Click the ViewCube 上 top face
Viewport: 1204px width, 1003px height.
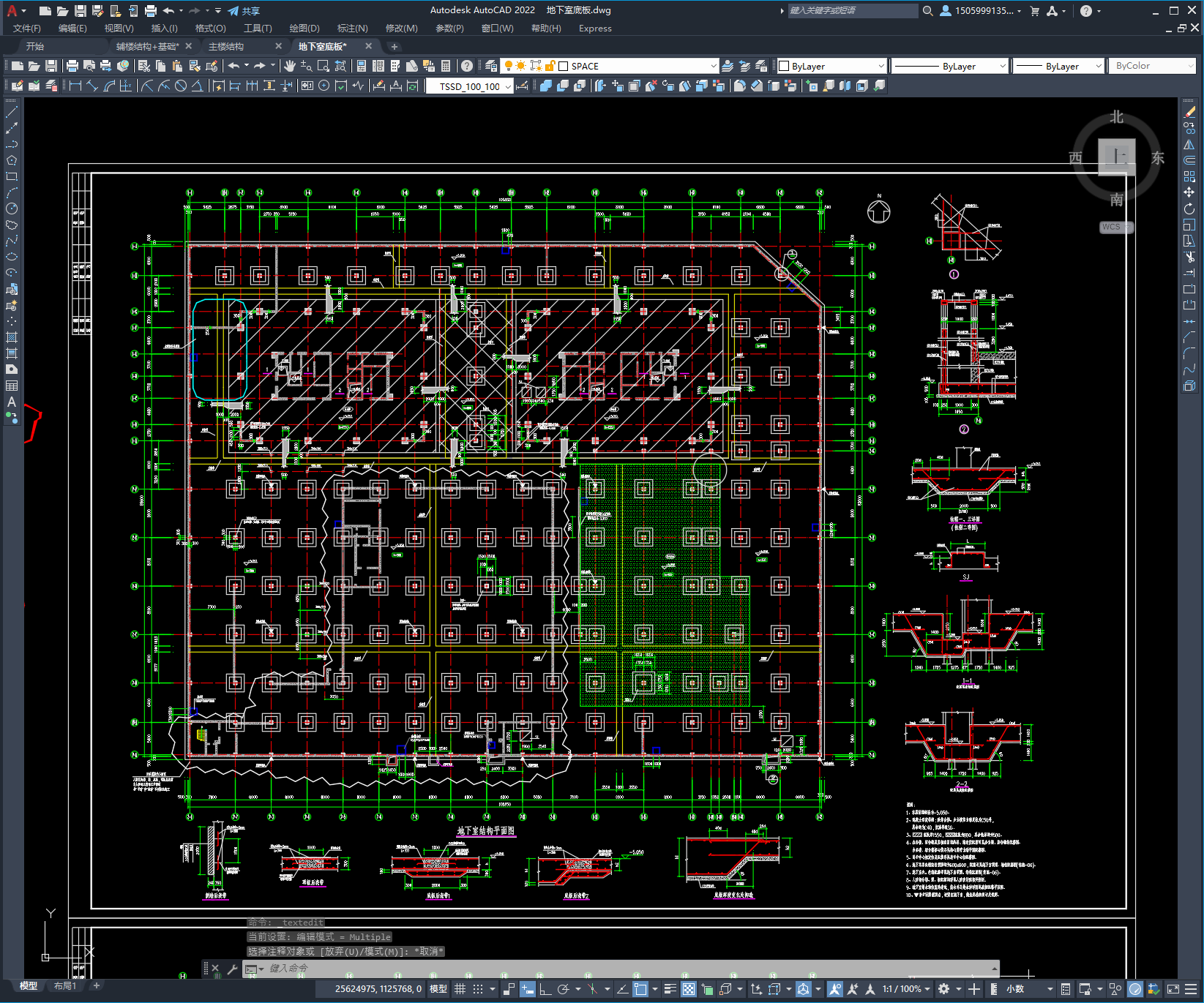pyautogui.click(x=1117, y=157)
